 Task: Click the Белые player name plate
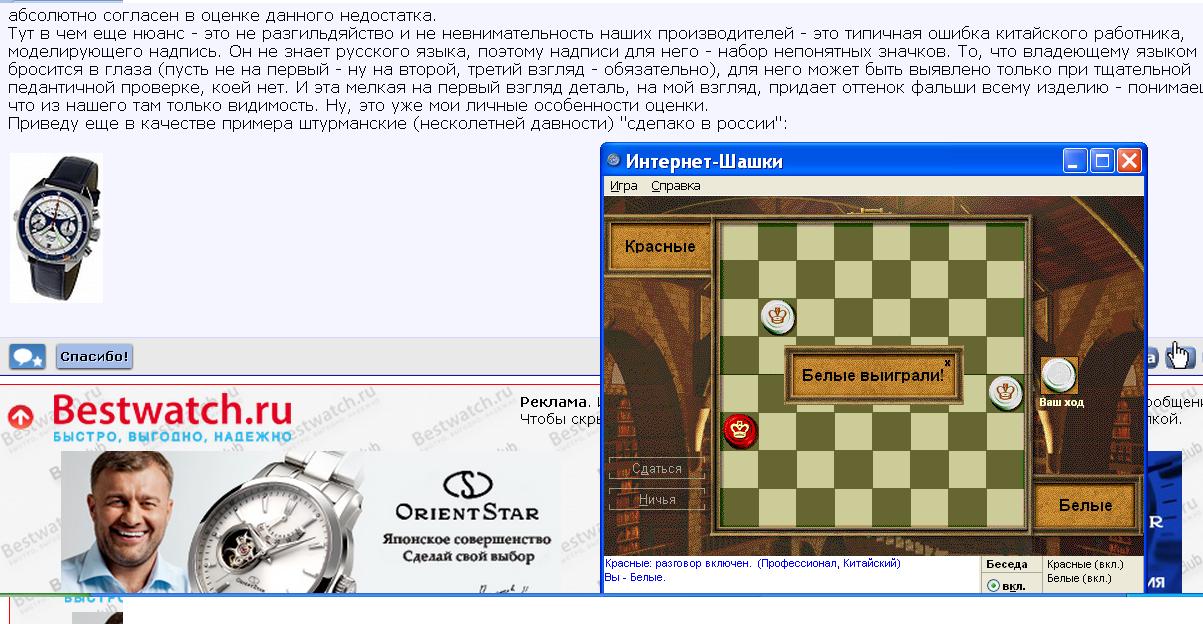pos(1086,506)
